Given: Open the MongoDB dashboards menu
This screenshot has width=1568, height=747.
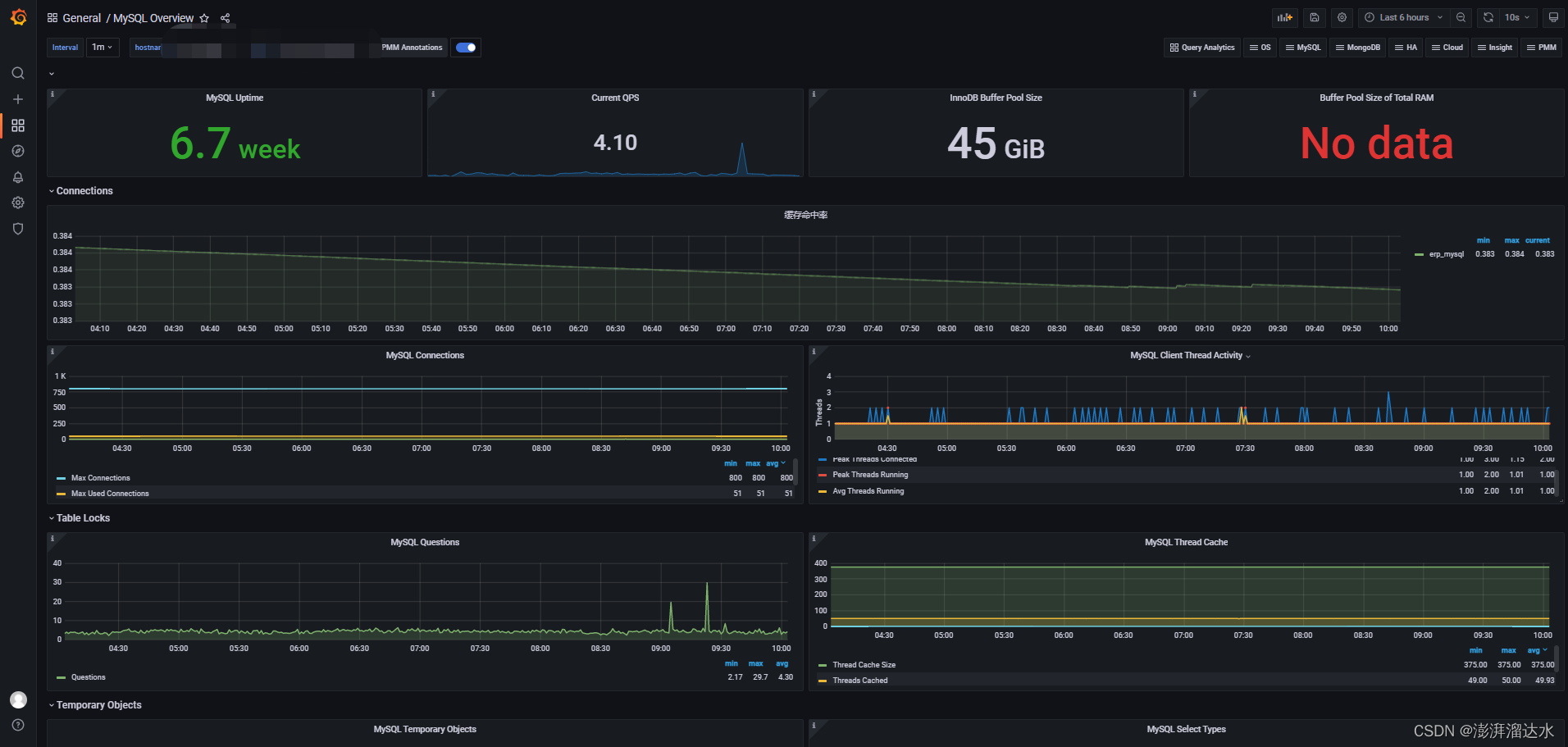Looking at the screenshot, I should [1358, 48].
